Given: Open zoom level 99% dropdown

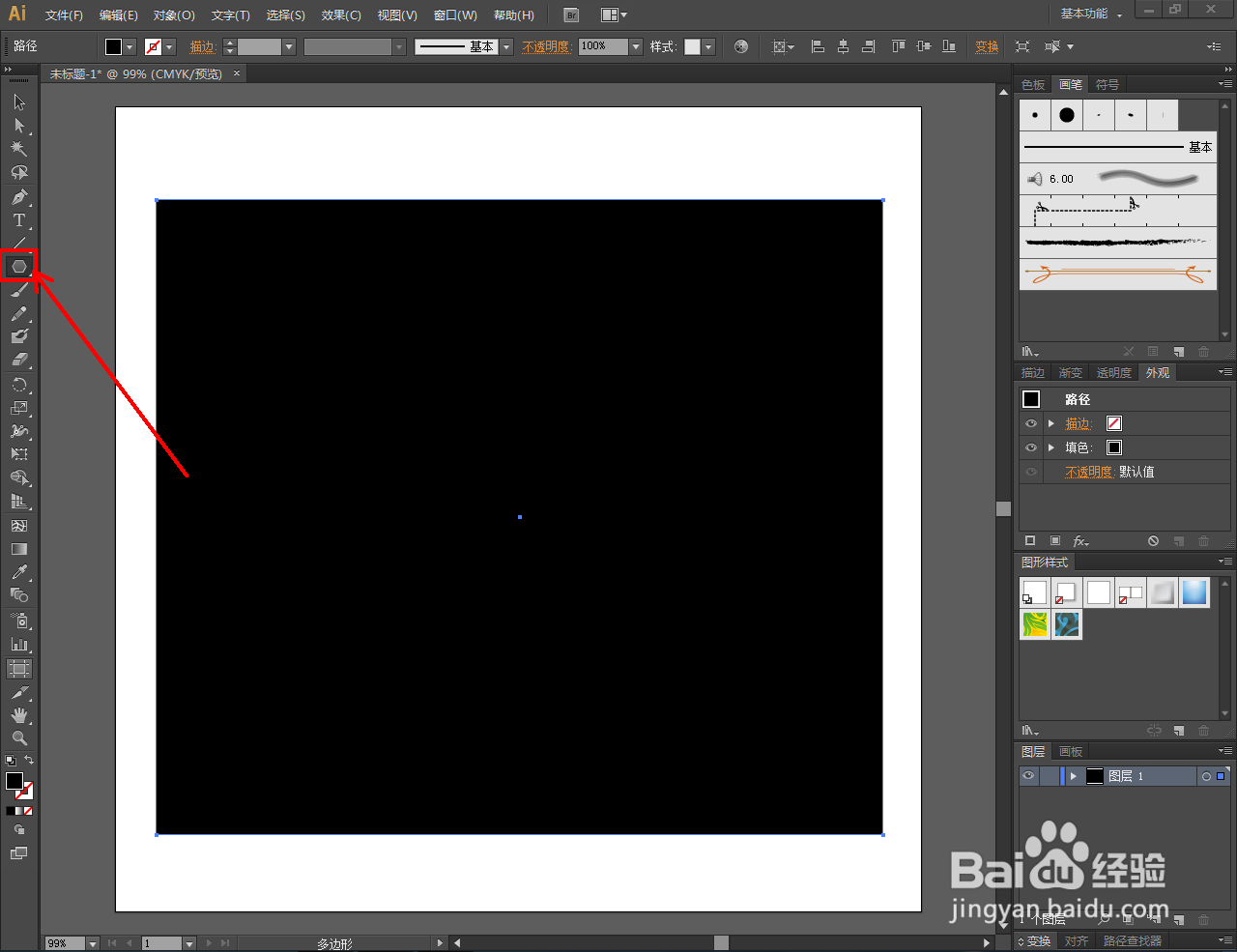Looking at the screenshot, I should click(93, 943).
